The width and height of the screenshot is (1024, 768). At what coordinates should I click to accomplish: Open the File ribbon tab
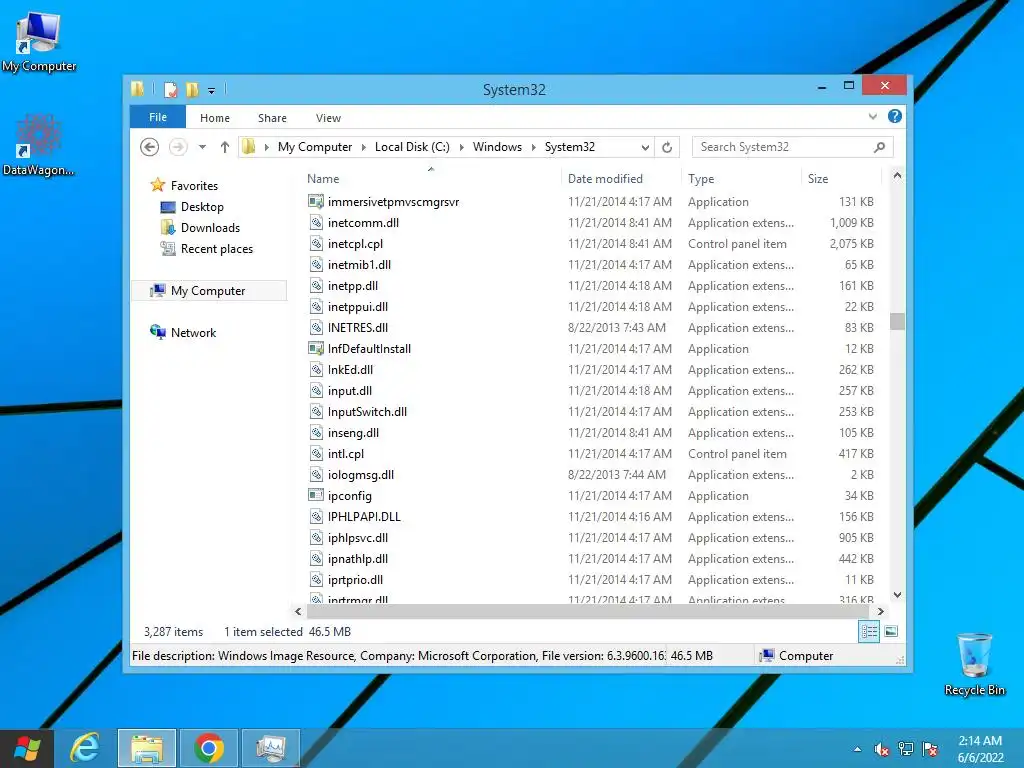click(158, 117)
